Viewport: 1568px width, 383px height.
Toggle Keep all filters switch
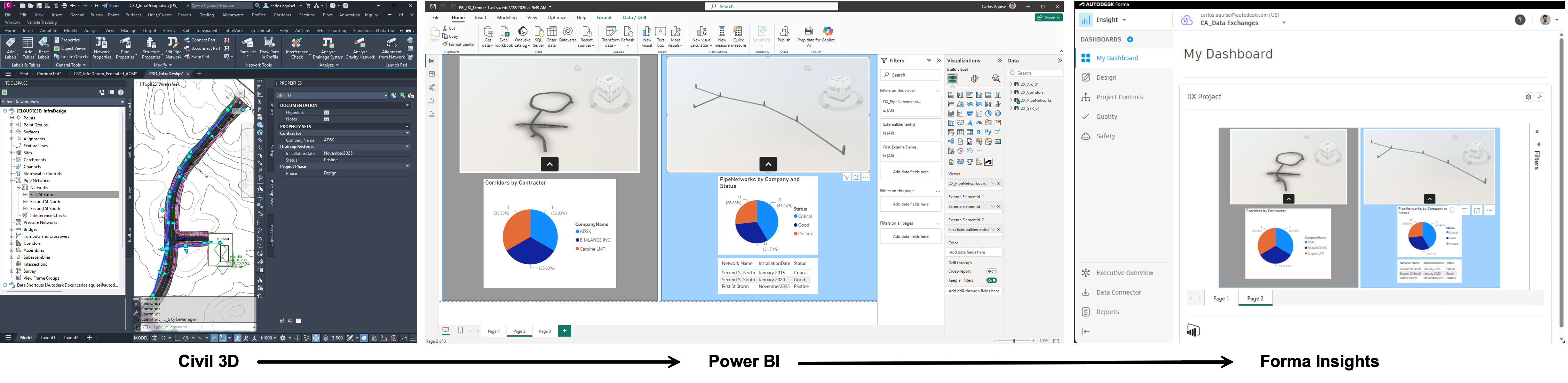991,280
